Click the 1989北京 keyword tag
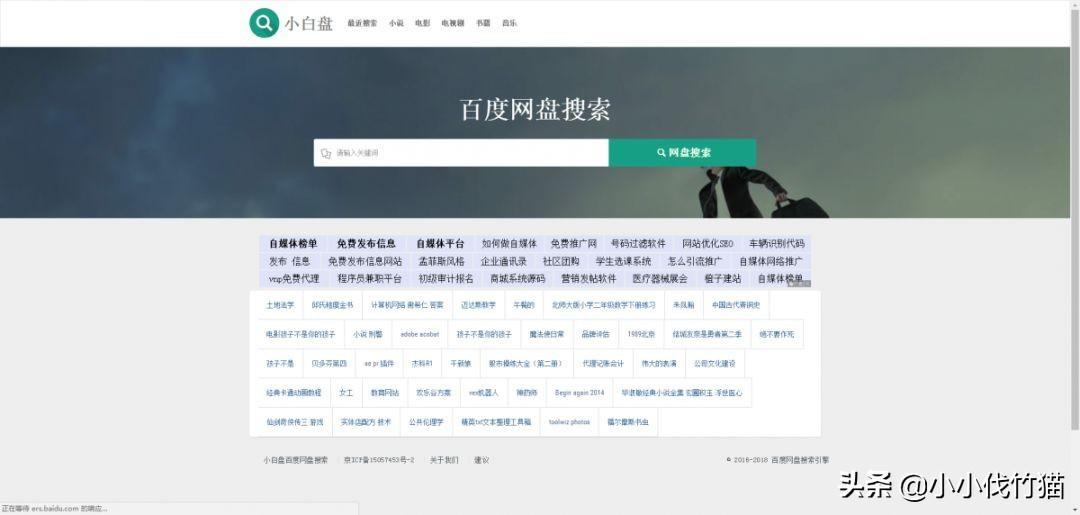This screenshot has height=515, width=1080. point(640,334)
